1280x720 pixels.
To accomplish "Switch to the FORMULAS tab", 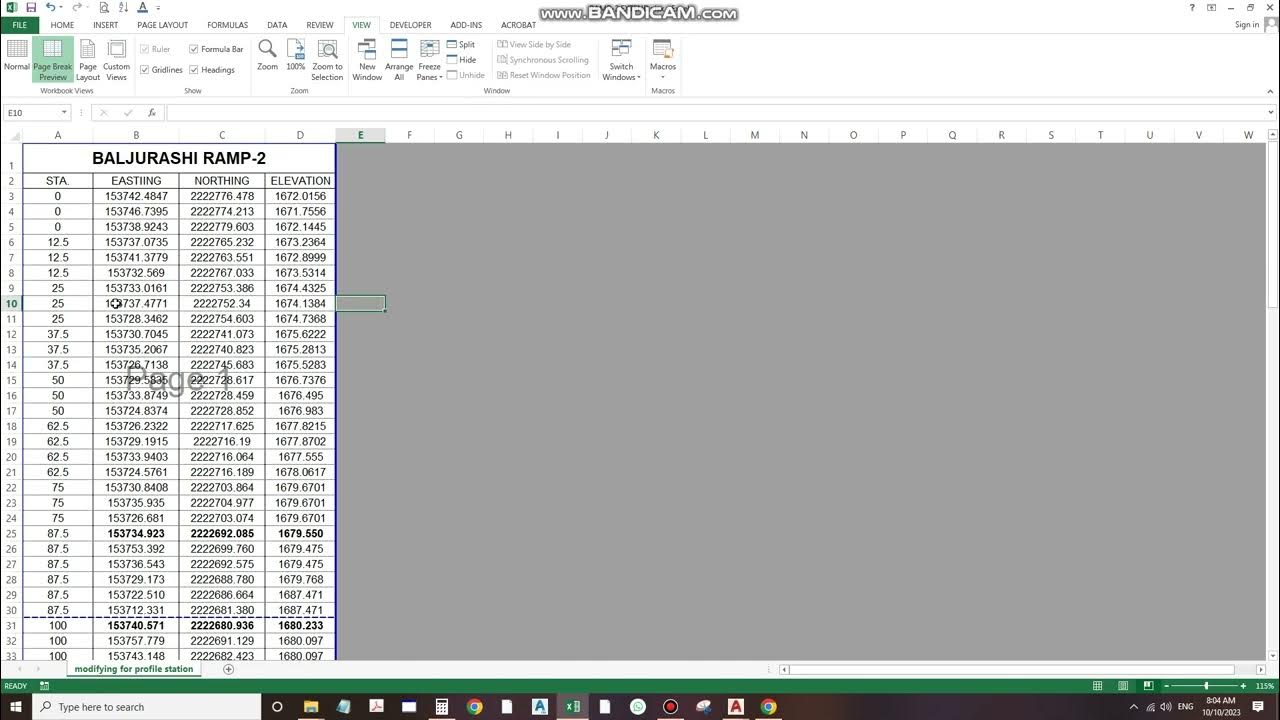I will pyautogui.click(x=227, y=25).
